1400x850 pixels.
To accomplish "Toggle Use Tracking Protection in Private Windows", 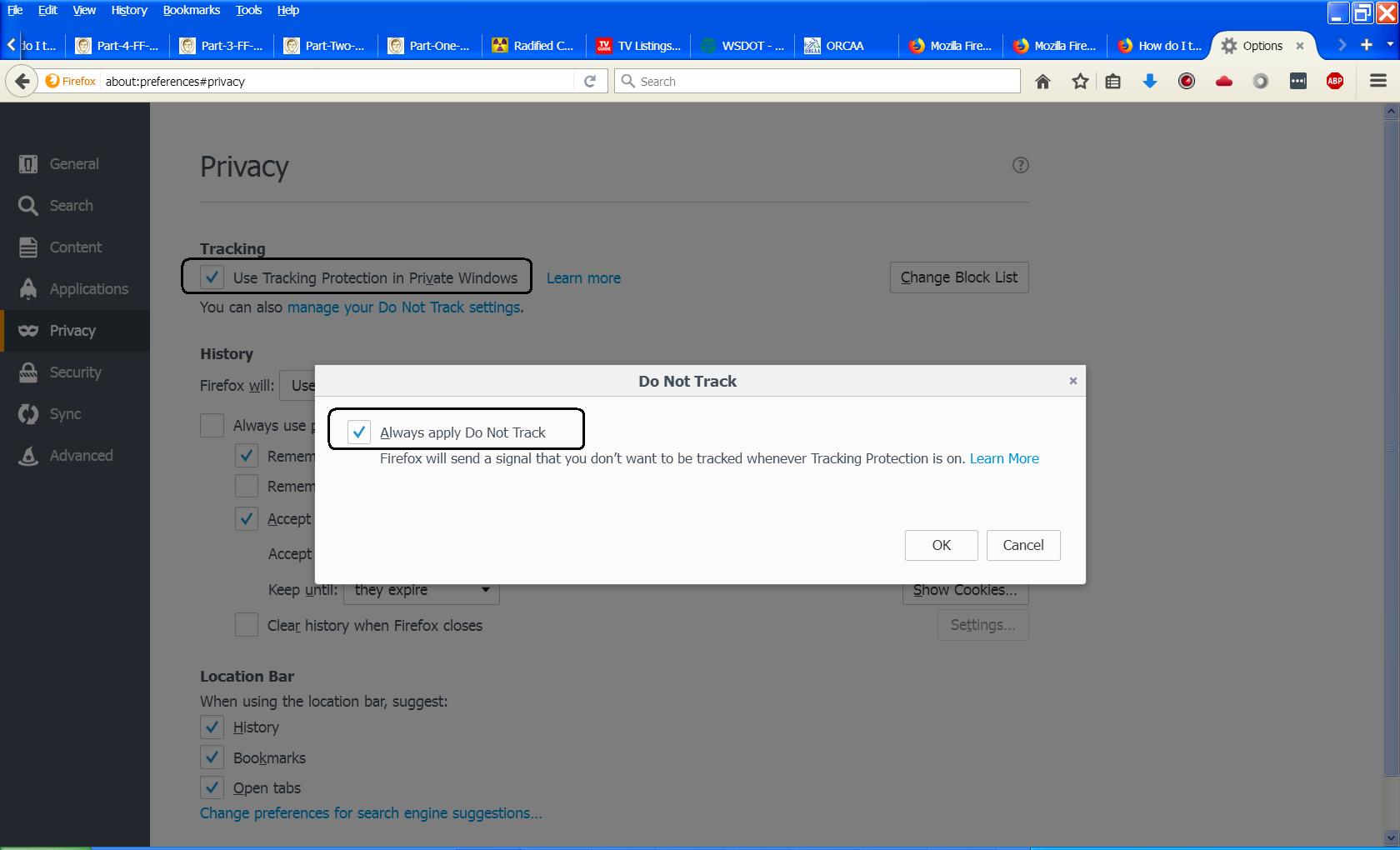I will 212,277.
